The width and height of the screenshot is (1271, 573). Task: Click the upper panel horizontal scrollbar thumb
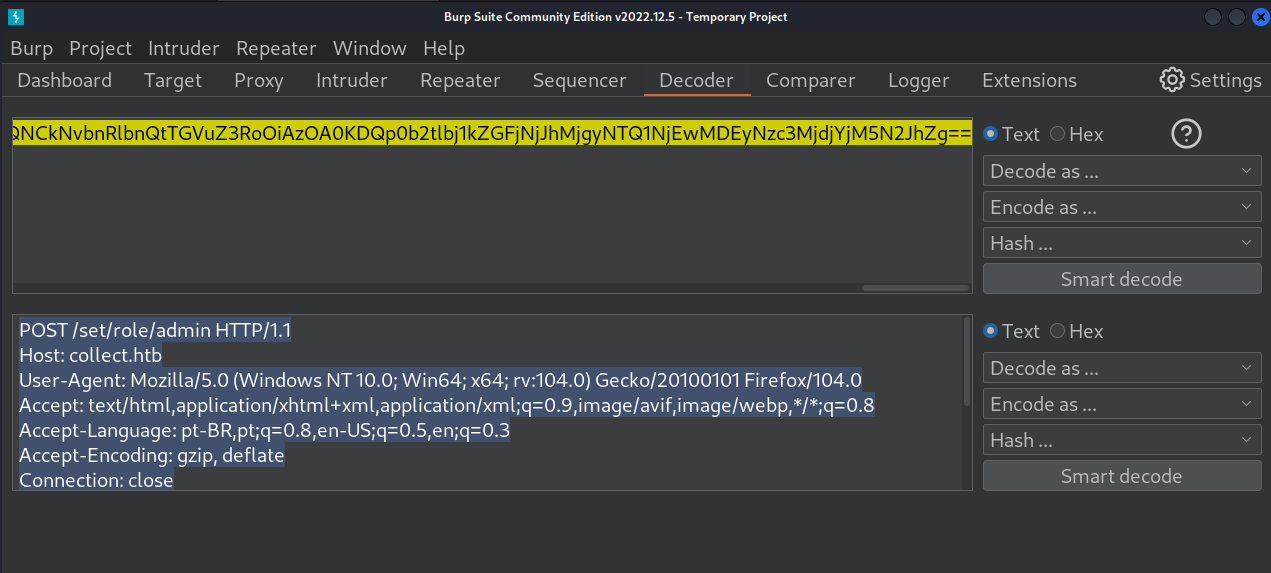pos(915,288)
